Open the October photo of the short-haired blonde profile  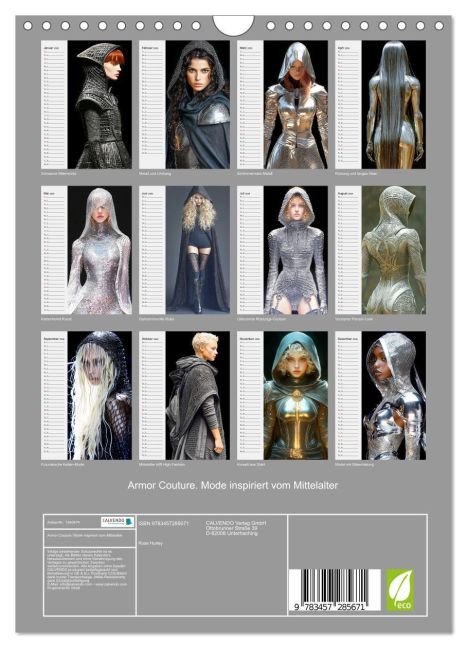pos(198,395)
